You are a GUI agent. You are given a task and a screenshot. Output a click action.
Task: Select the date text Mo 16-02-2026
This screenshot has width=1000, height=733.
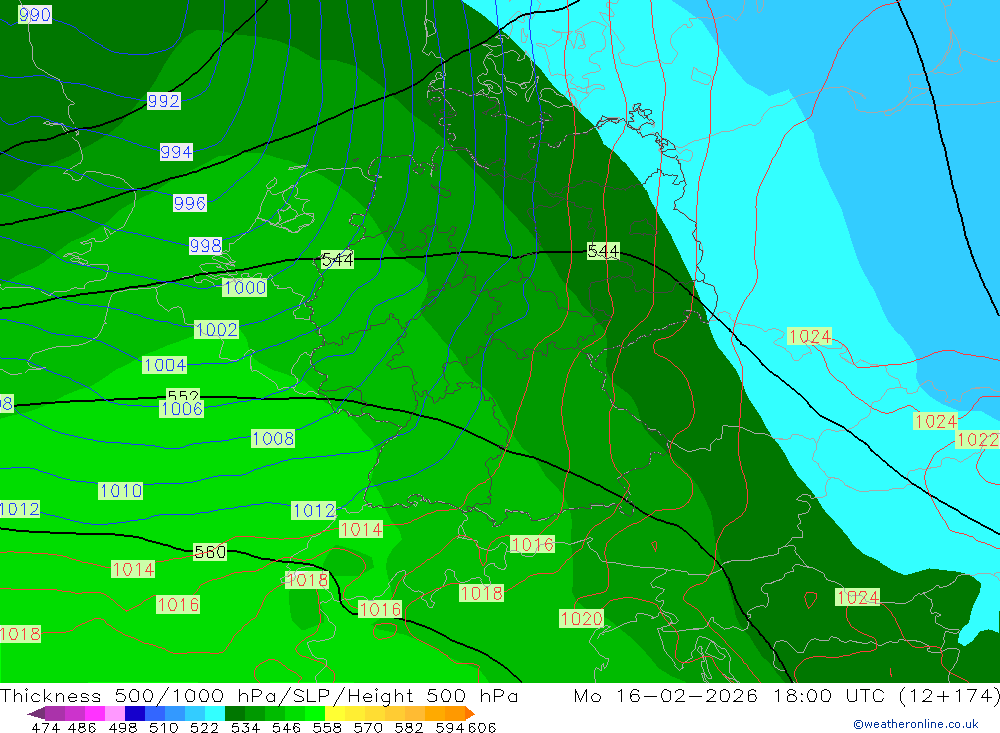pyautogui.click(x=666, y=695)
